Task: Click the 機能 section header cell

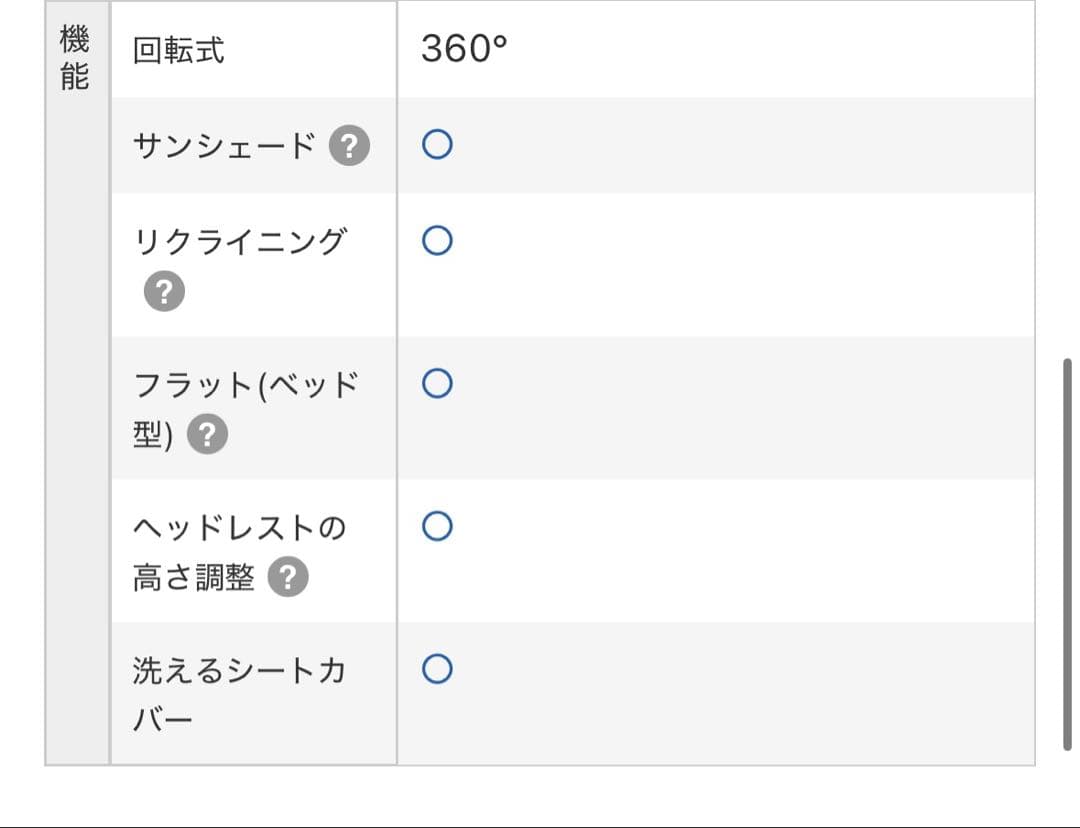Action: pos(75,59)
